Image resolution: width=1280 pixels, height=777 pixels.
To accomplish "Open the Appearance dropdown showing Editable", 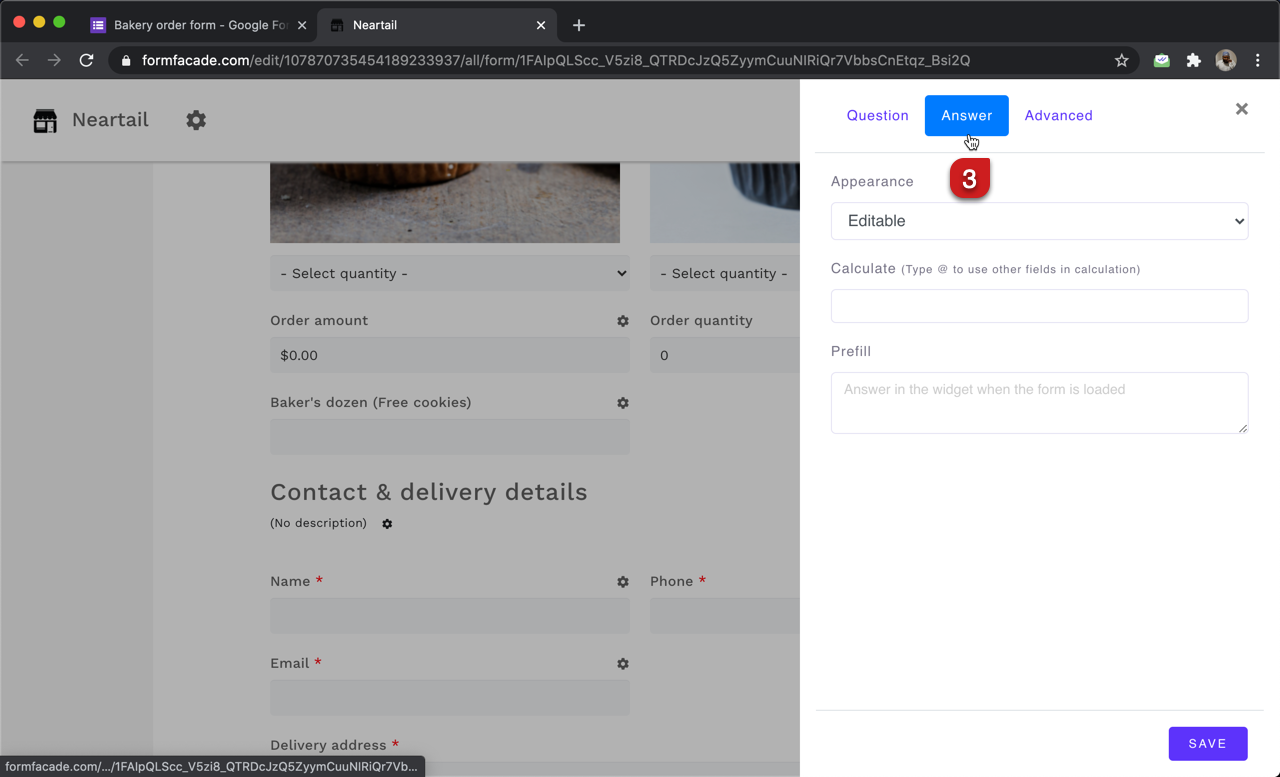I will [x=1039, y=221].
